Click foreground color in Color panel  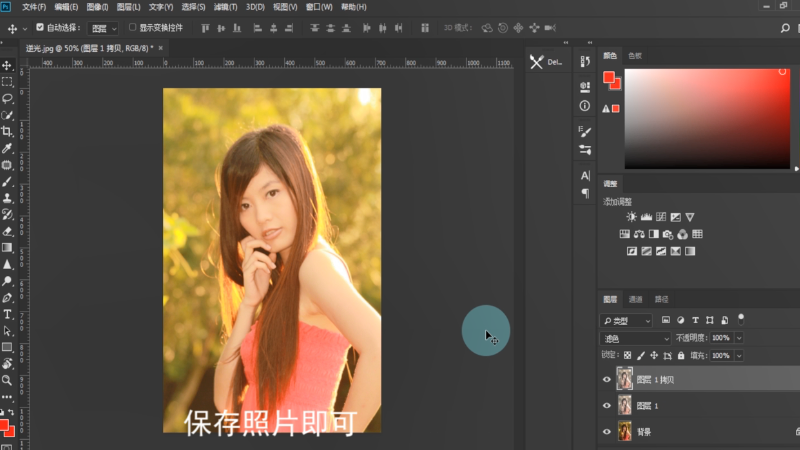click(609, 78)
